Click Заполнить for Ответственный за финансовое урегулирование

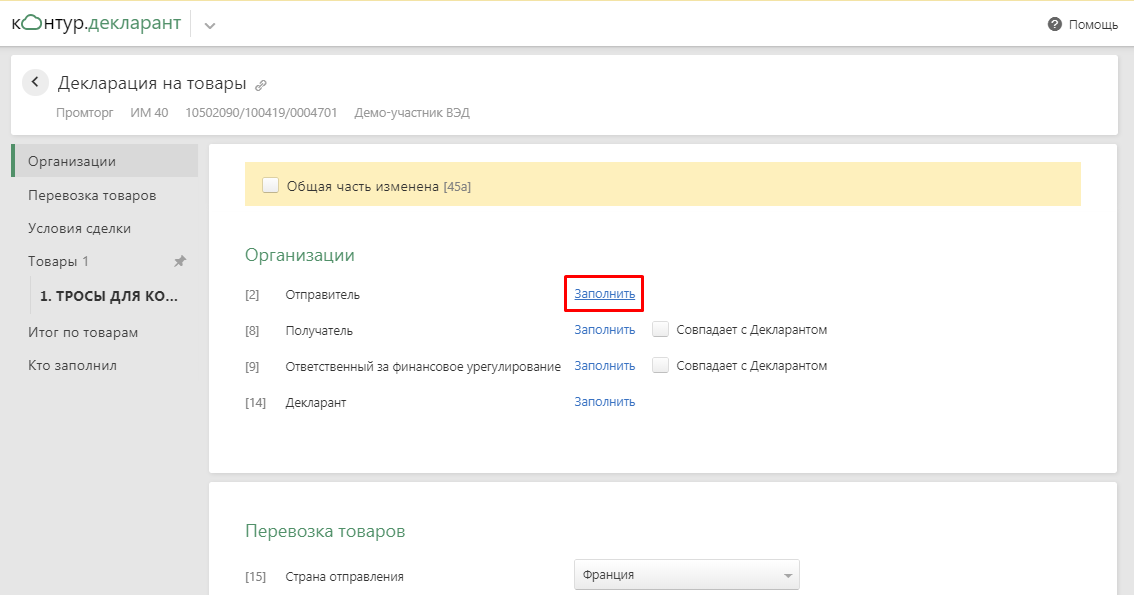(605, 366)
